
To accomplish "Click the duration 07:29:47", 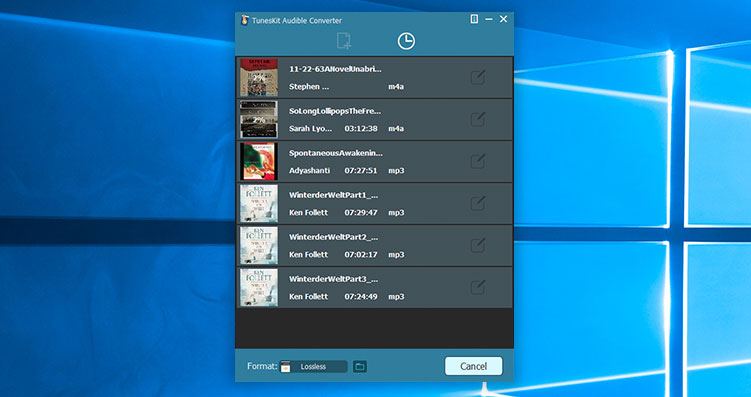I will [361, 213].
